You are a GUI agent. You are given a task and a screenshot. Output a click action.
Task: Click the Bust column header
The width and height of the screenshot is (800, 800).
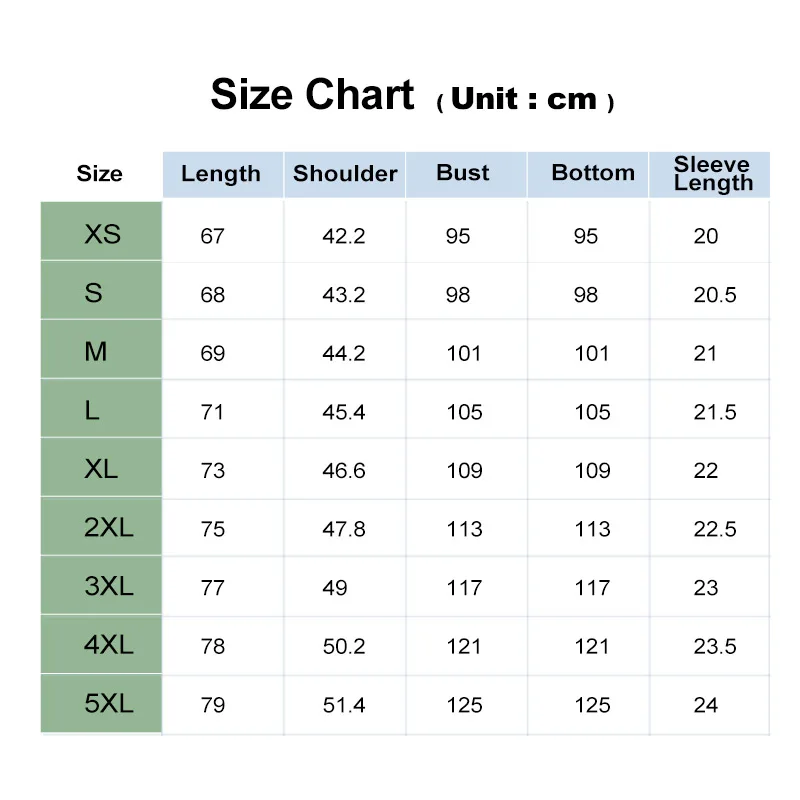(463, 173)
